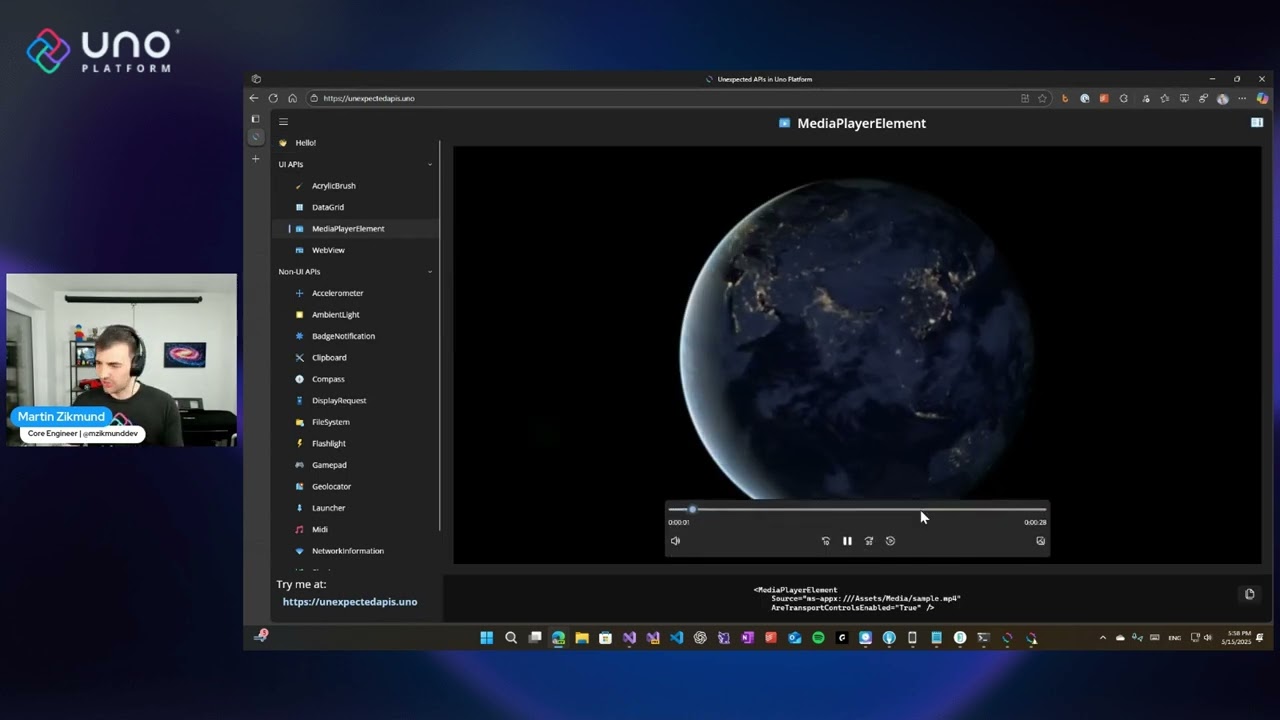
Task: Copy the XAML code snippet
Action: tap(1249, 594)
